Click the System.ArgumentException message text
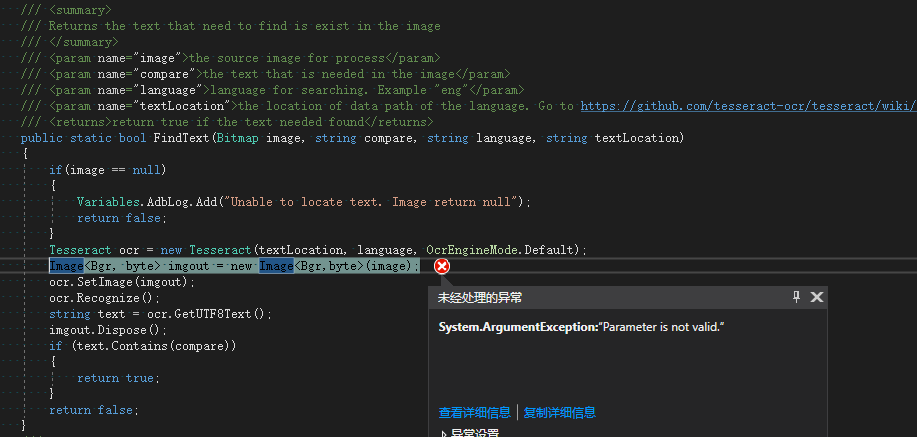917x437 pixels. click(x=580, y=328)
